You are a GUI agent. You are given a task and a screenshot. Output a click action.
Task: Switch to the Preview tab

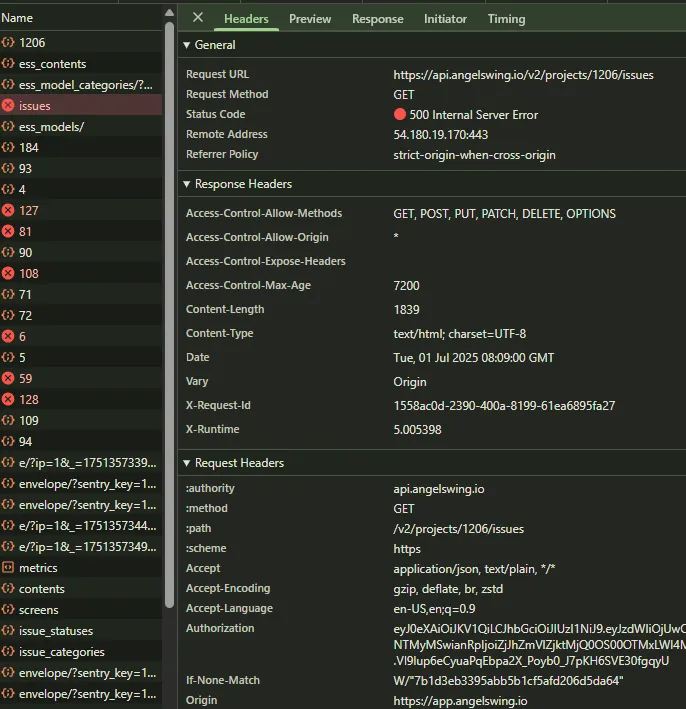point(310,19)
